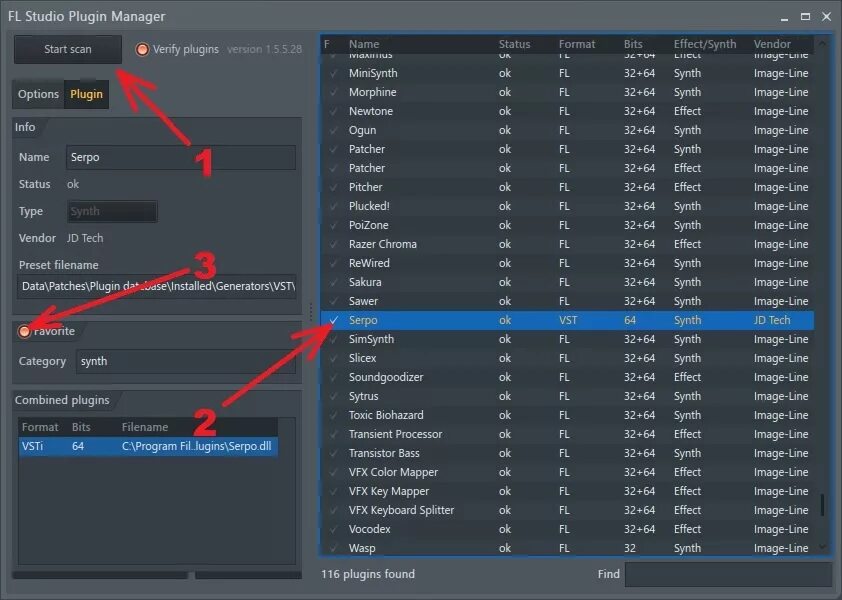Select the Vocodex plugin row
Viewport: 842px width, 600px height.
click(568, 530)
